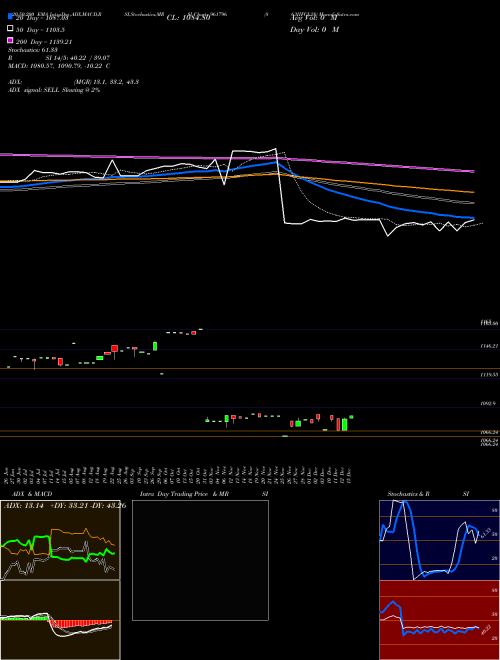The width and height of the screenshot is (500, 660).
Task: Open the blue Stochastics chart panel
Action: pyautogui.click(x=439, y=540)
